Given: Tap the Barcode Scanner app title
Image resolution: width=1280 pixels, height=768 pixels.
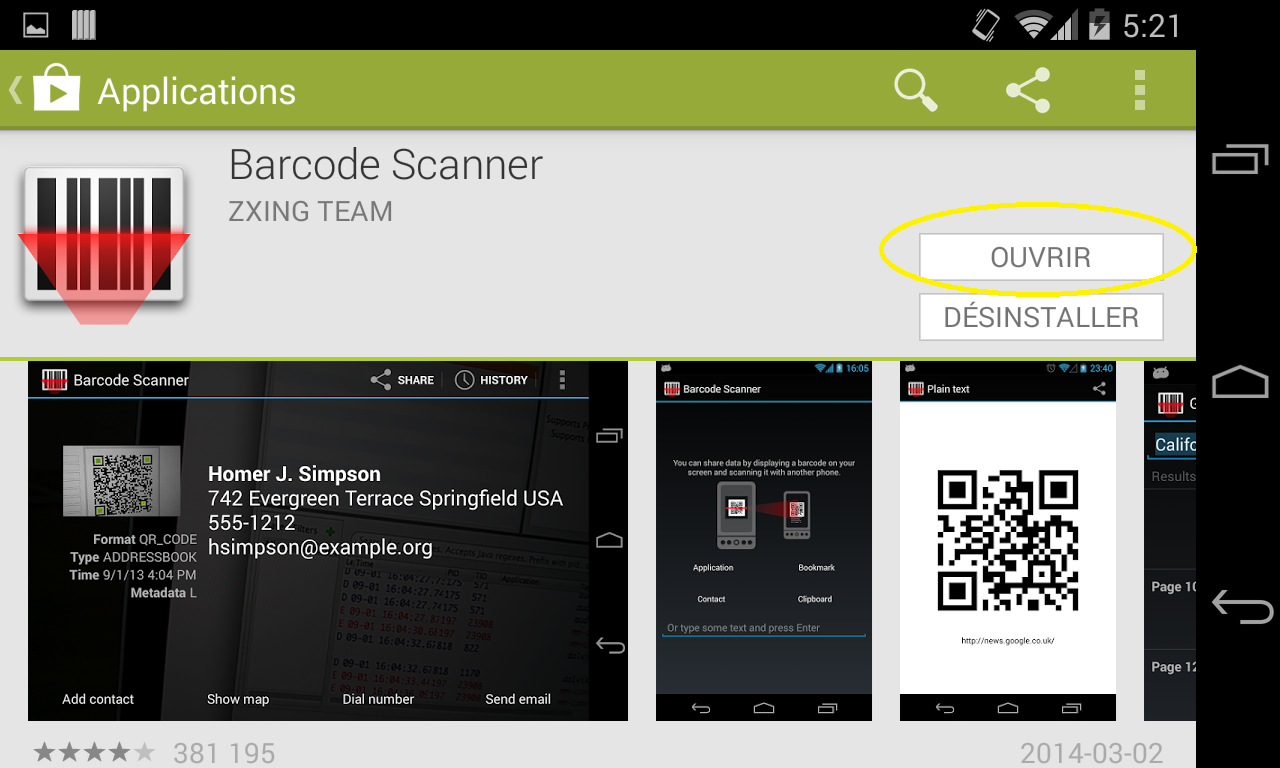Looking at the screenshot, I should tap(385, 165).
